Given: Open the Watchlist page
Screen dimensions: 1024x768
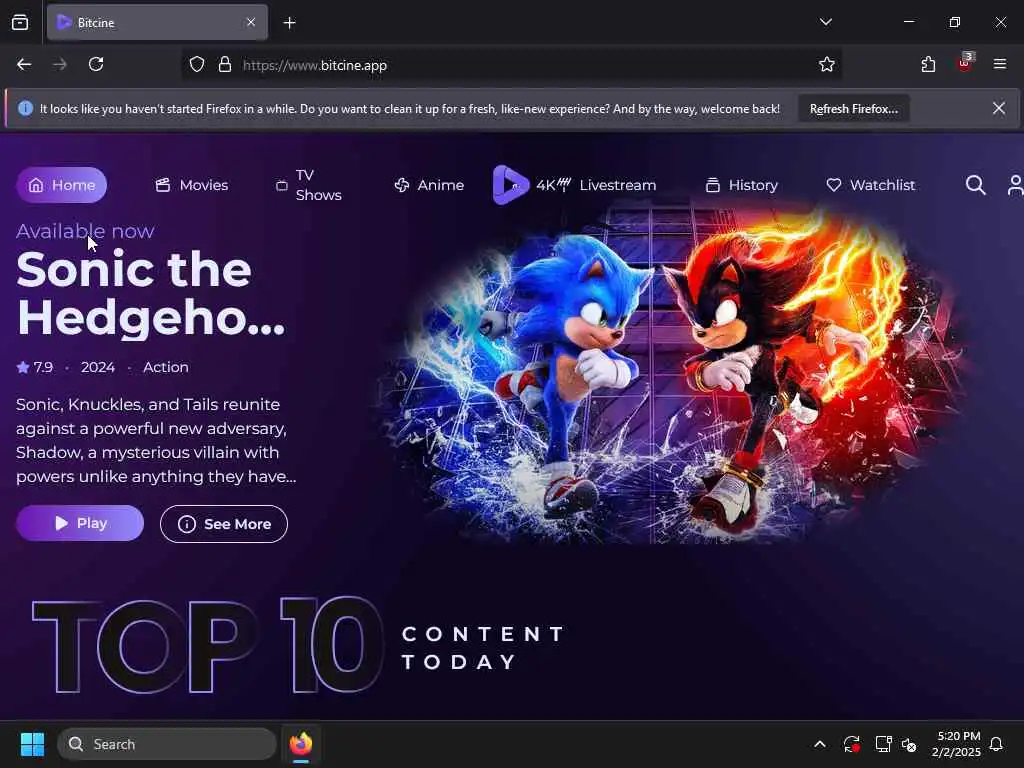Looking at the screenshot, I should (x=871, y=185).
